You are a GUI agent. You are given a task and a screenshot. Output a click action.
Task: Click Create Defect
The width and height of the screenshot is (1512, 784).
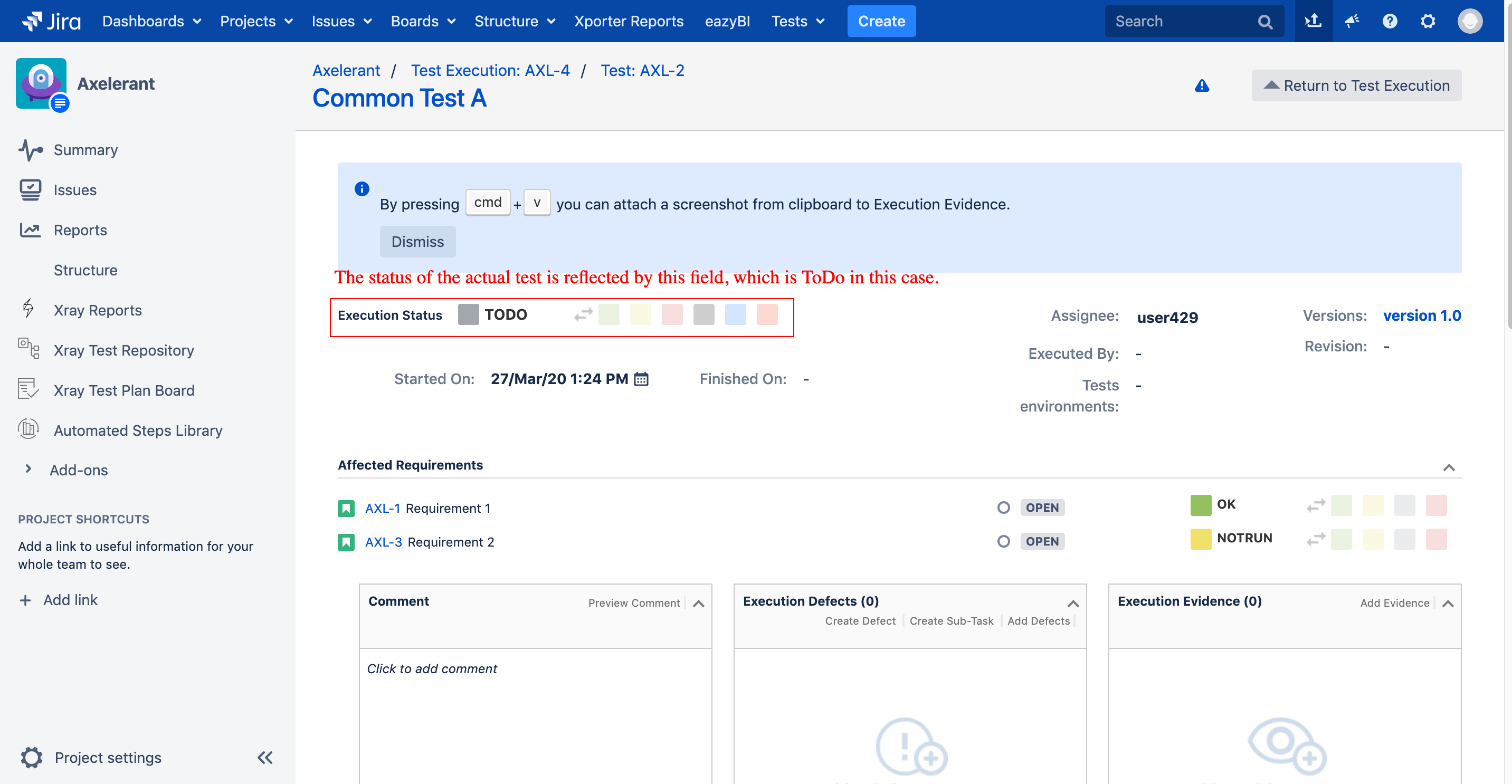point(860,621)
